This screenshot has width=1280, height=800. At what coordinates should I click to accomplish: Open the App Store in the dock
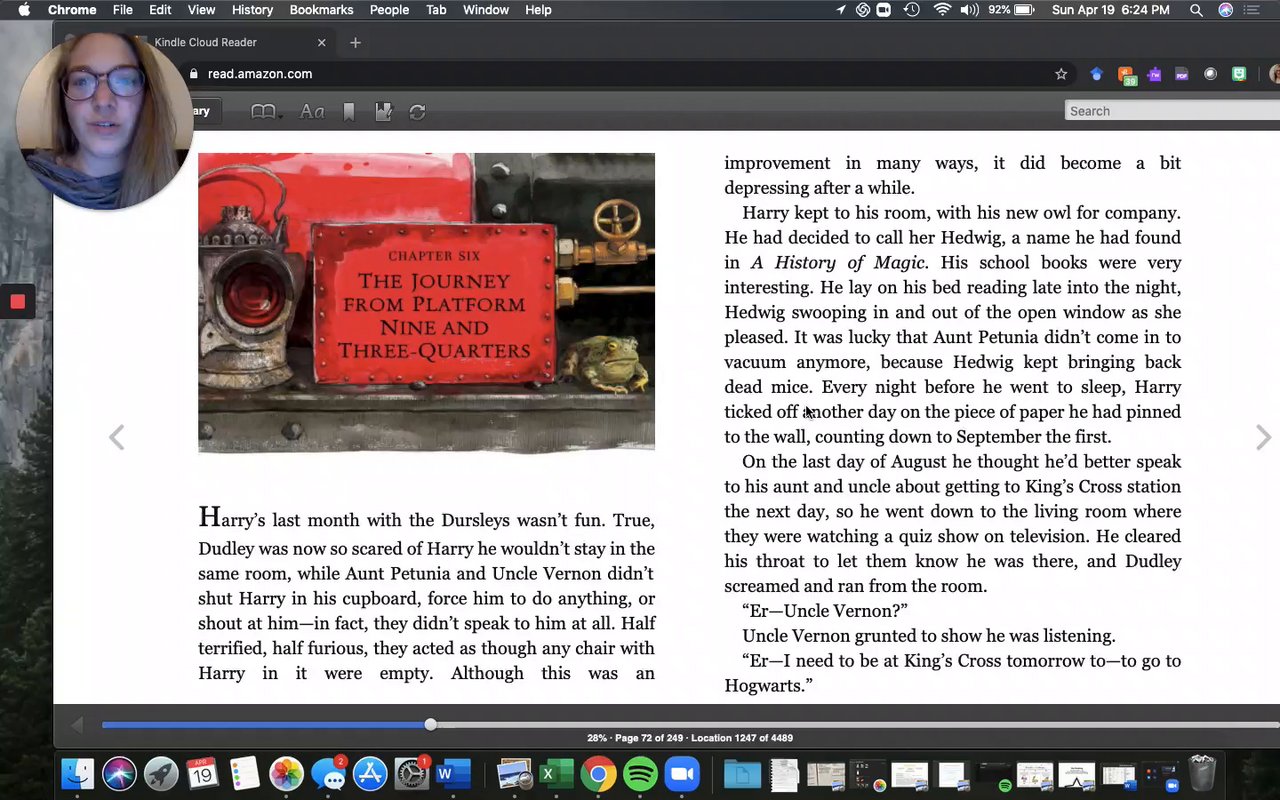click(370, 774)
